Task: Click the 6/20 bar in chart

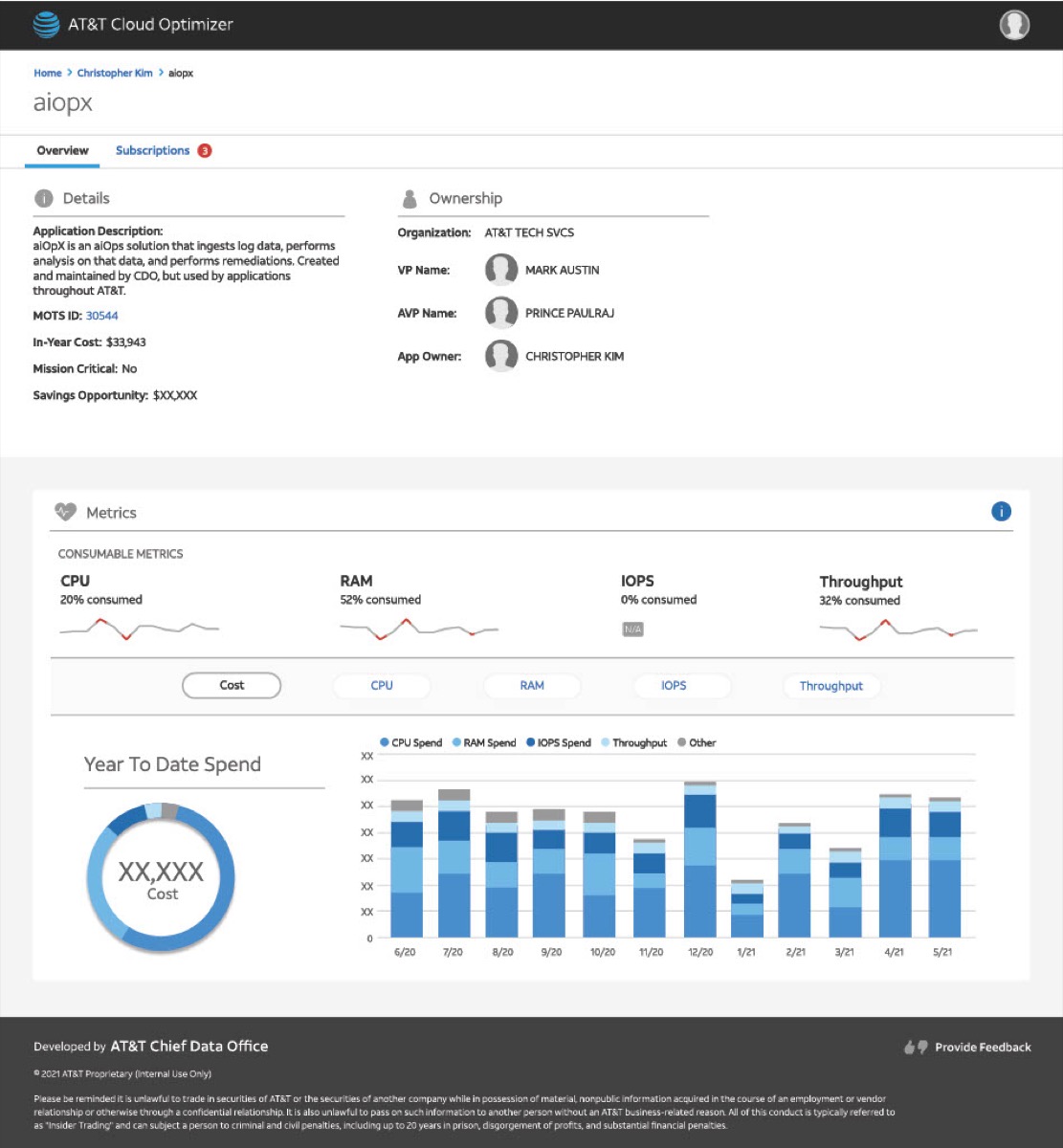Action: (407, 869)
